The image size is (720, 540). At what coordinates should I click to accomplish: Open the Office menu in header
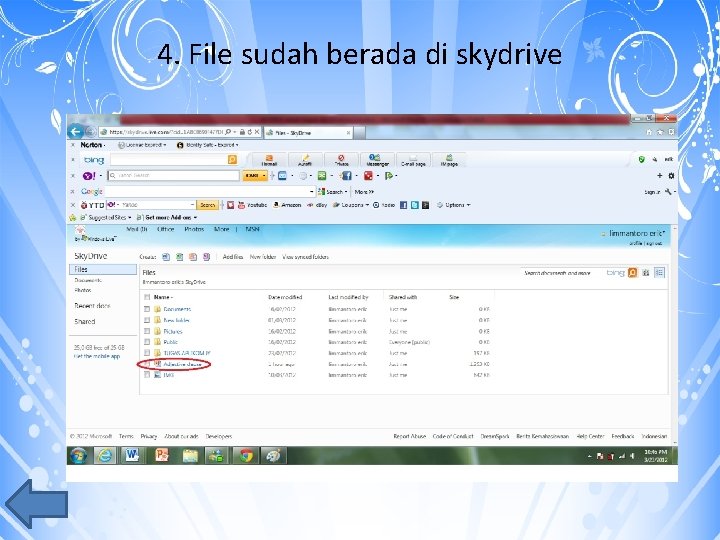click(166, 229)
